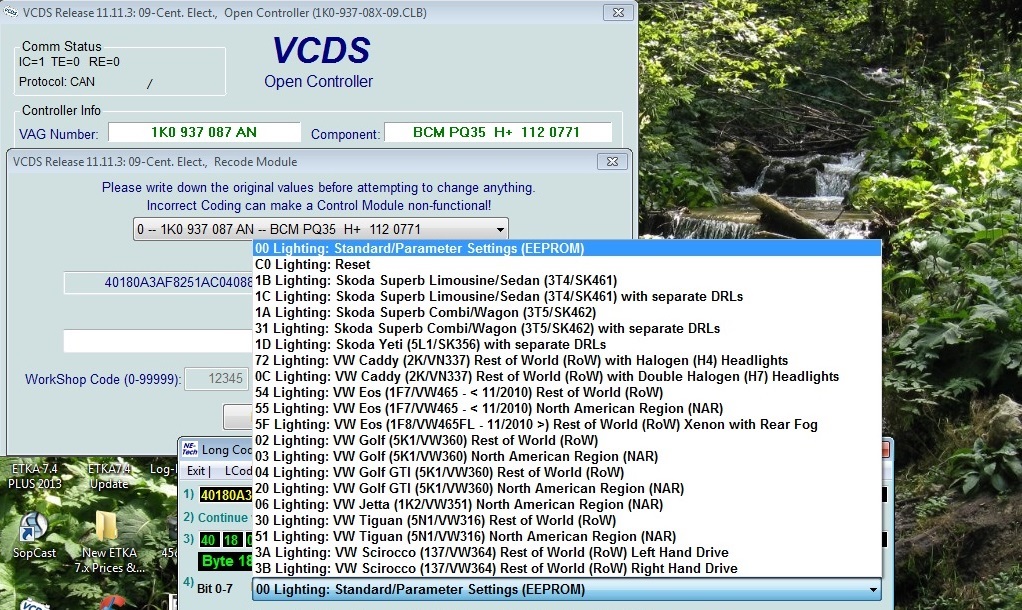
Task: Select the New ETKA 7.x Prices folder
Action: point(109,542)
